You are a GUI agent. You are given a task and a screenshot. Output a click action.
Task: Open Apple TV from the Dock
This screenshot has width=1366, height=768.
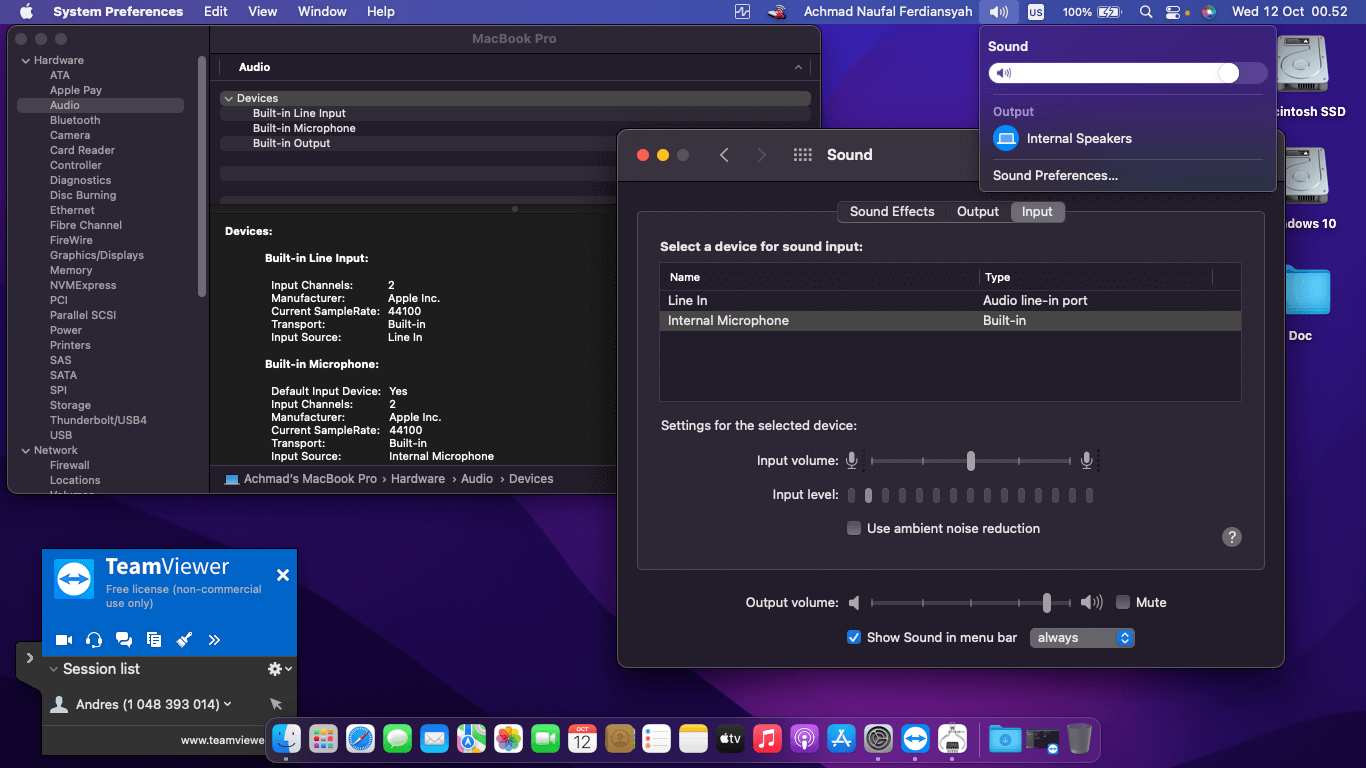tap(730, 739)
